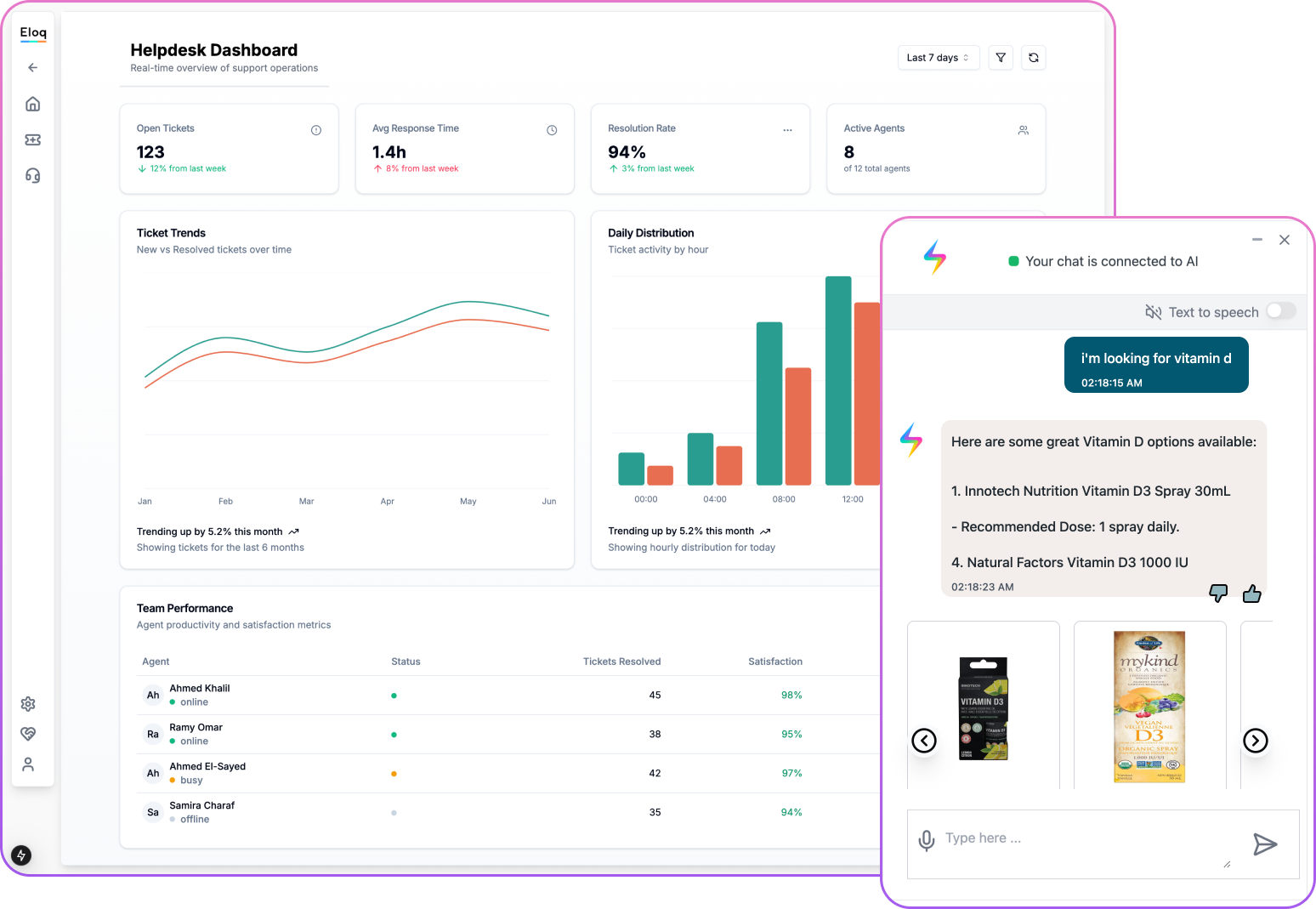Go to previous product in carousel
Viewport: 1316px width, 909px height.
[x=924, y=741]
